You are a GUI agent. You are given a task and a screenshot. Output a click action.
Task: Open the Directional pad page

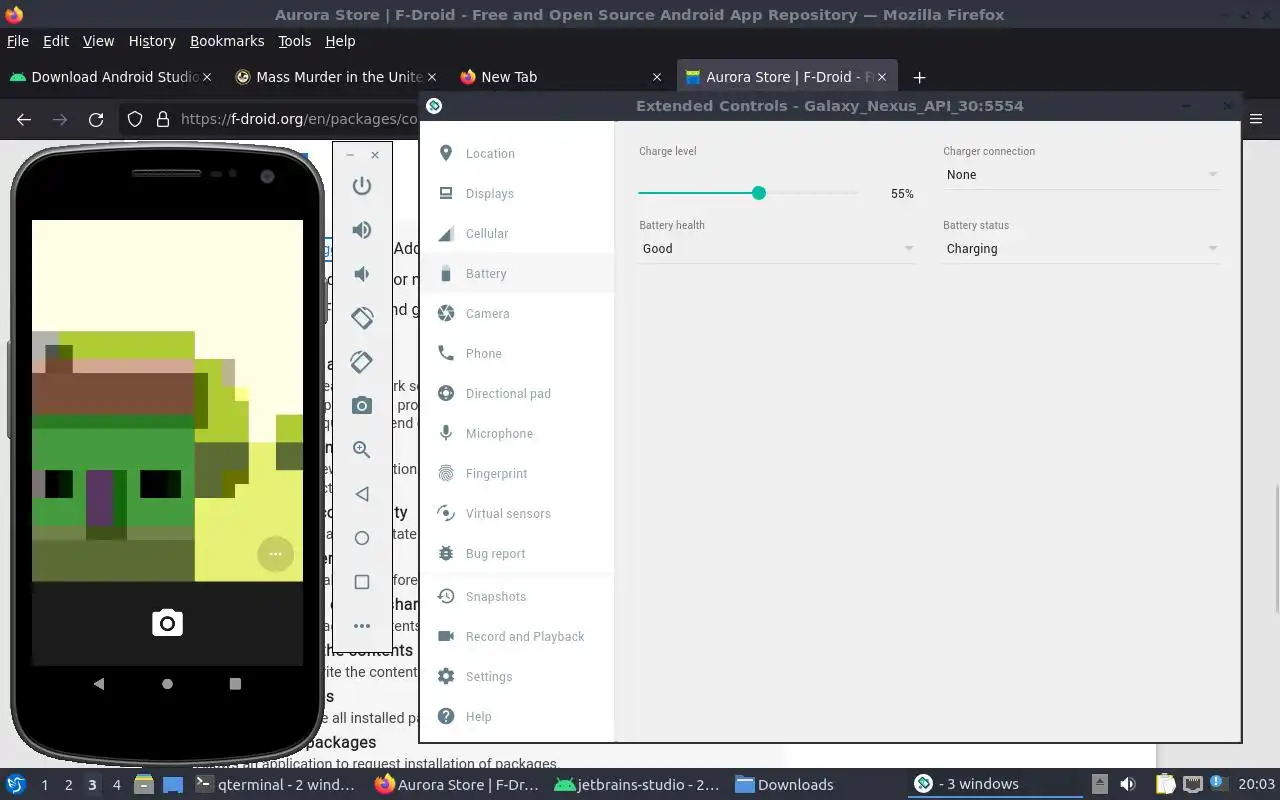coord(517,393)
